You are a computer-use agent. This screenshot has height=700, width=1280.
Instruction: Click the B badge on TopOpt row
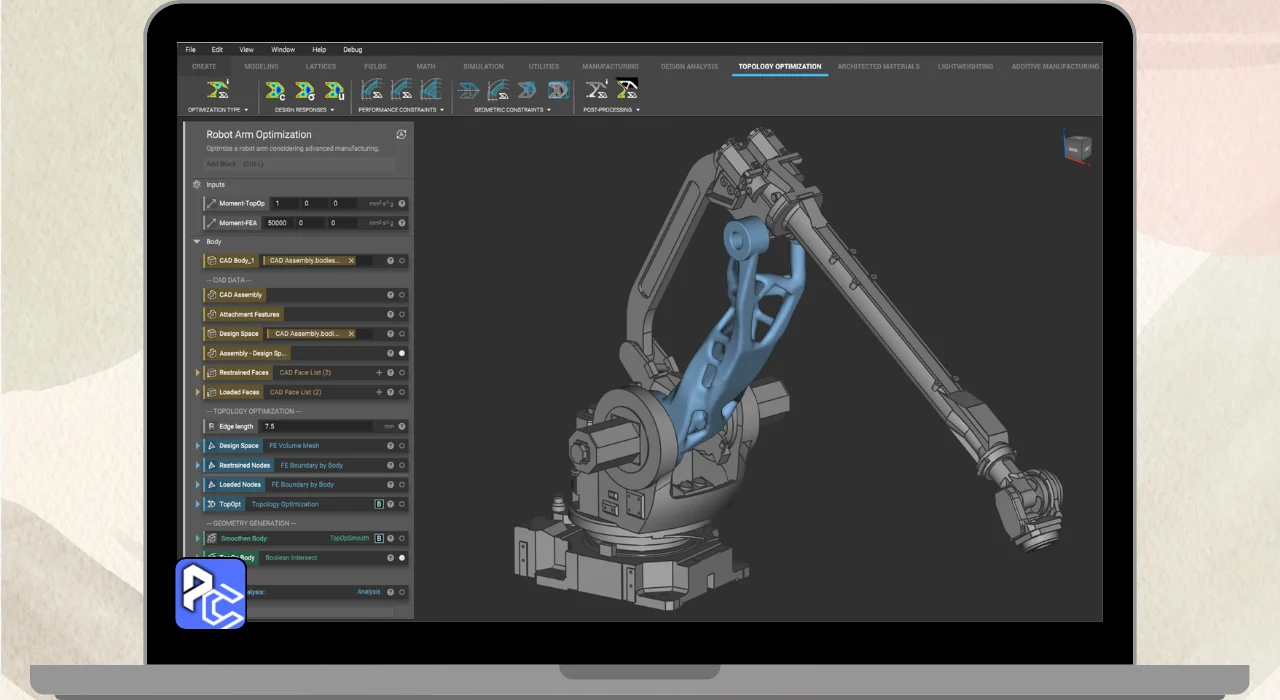(x=379, y=504)
